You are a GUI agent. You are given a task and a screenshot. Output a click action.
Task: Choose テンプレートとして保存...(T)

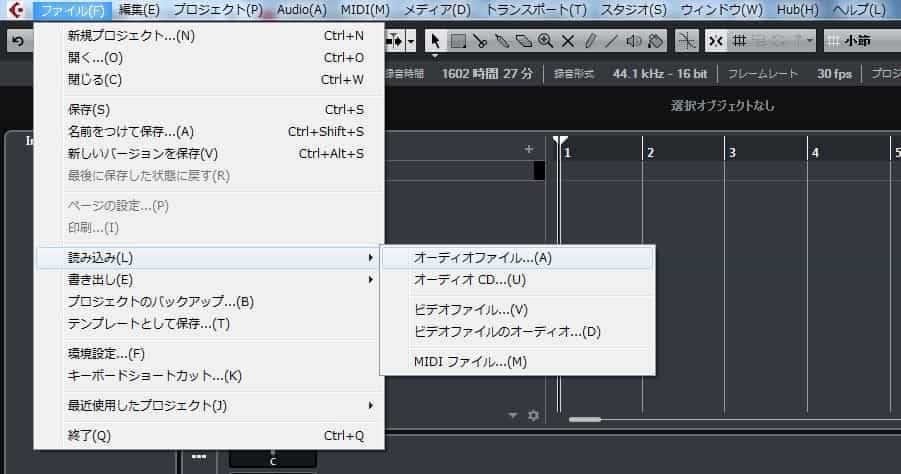coord(209,323)
